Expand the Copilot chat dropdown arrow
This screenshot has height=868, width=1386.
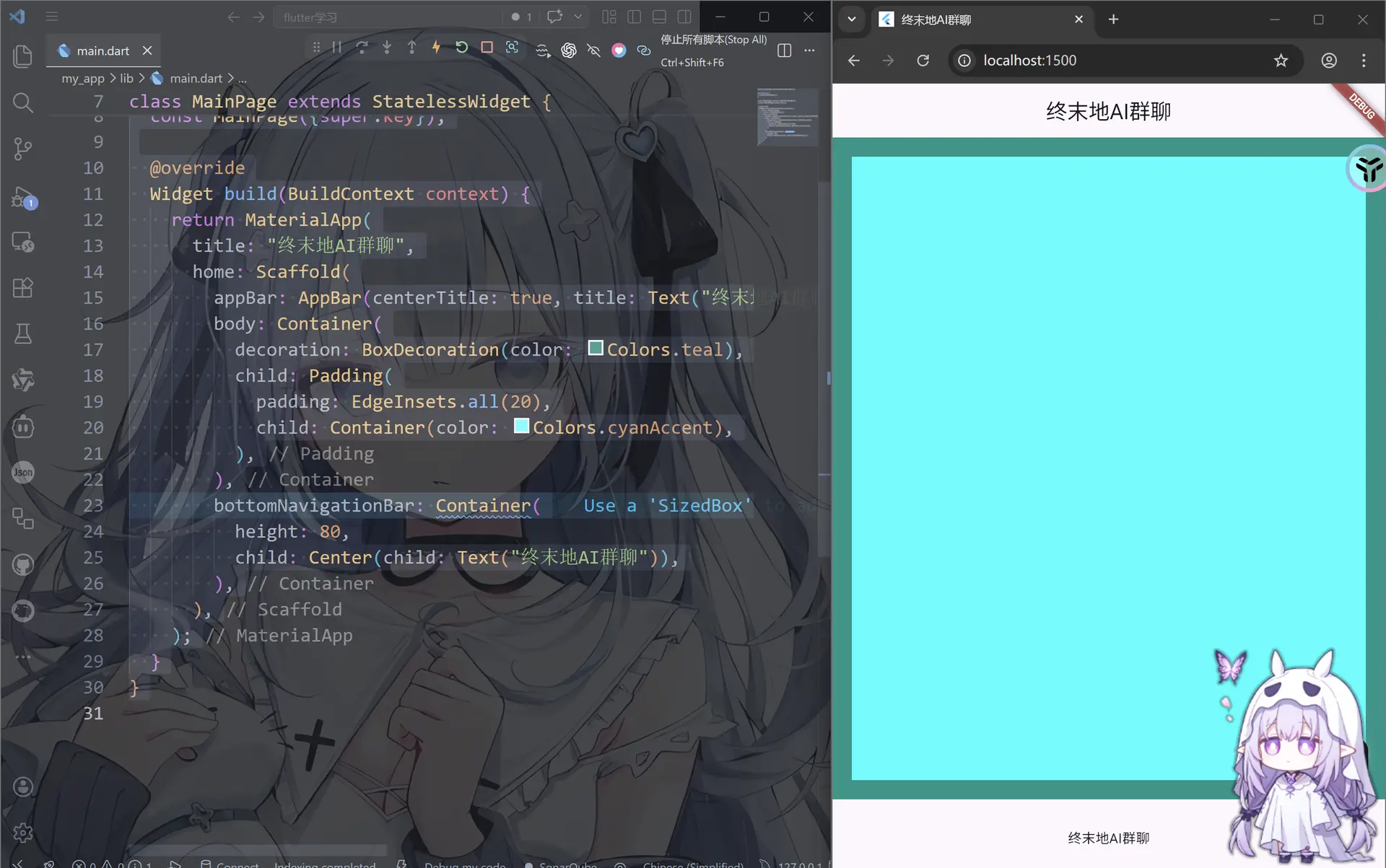point(577,17)
